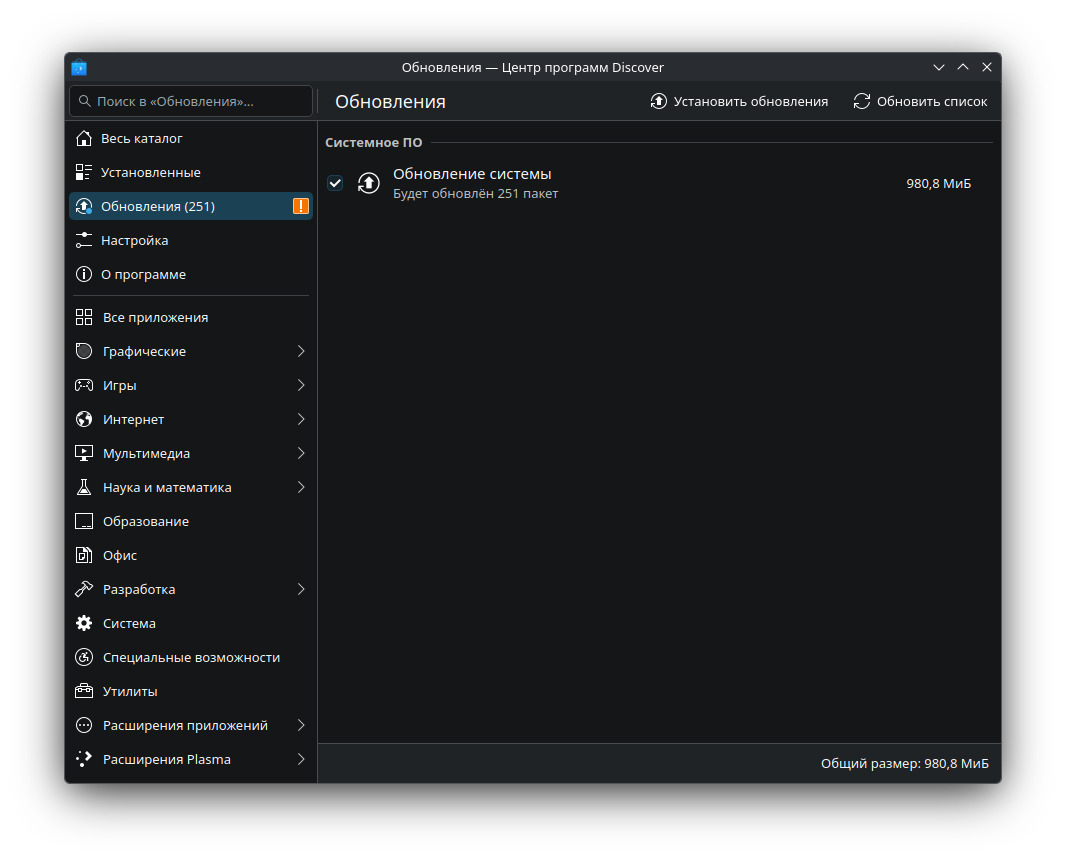Click the flask icon for Наука и математика
Image resolution: width=1066 pixels, height=860 pixels.
84,487
